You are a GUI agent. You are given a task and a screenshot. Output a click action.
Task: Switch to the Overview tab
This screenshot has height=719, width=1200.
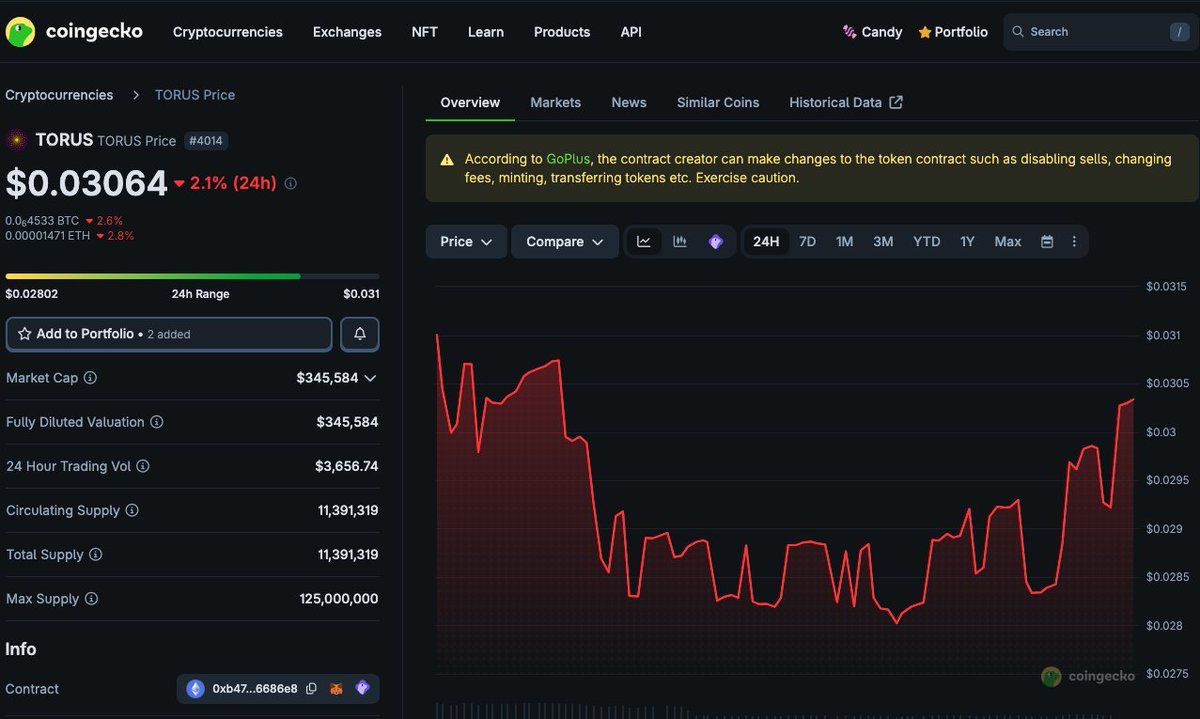[470, 102]
